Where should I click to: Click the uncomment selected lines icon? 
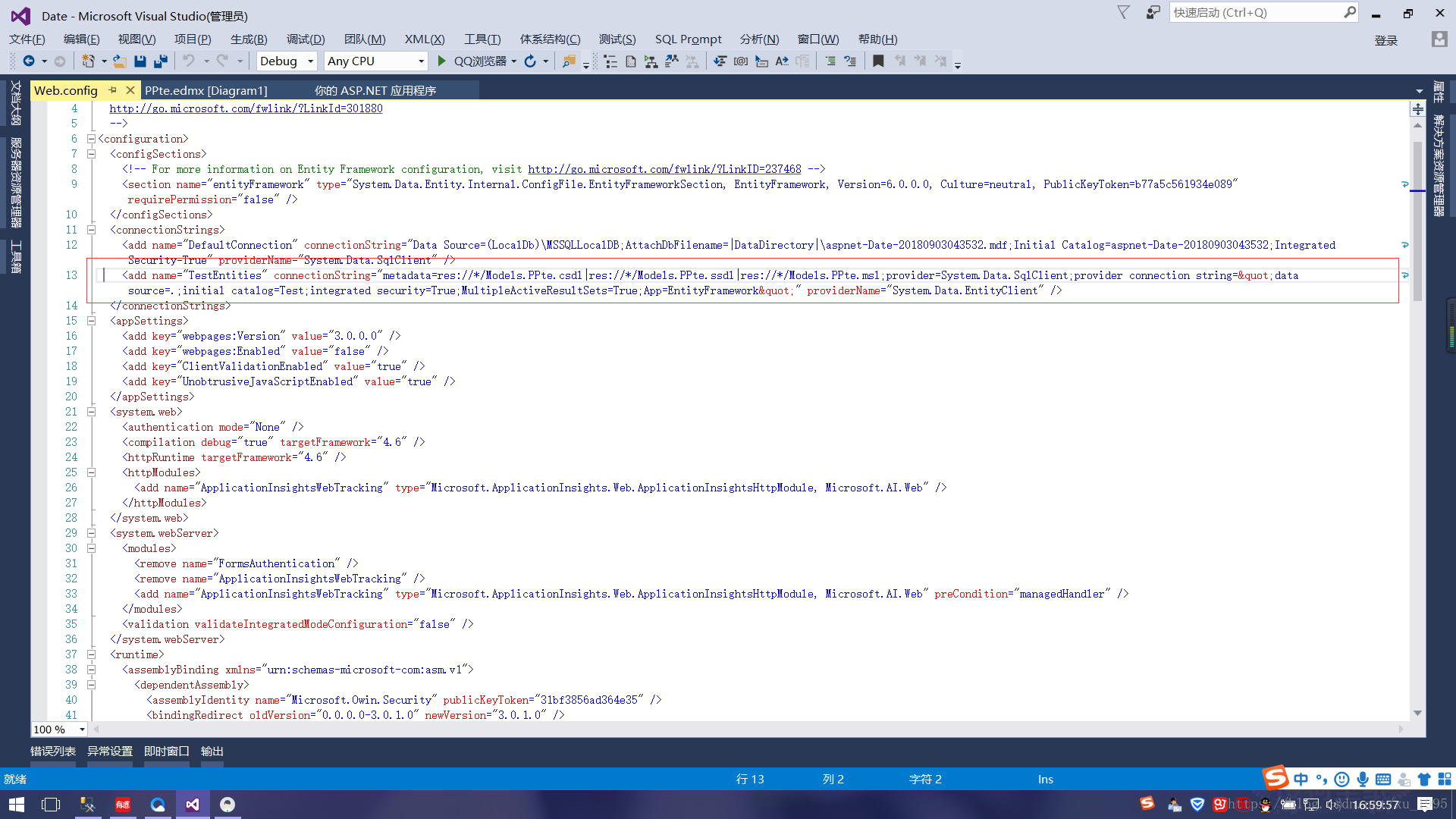[x=850, y=61]
